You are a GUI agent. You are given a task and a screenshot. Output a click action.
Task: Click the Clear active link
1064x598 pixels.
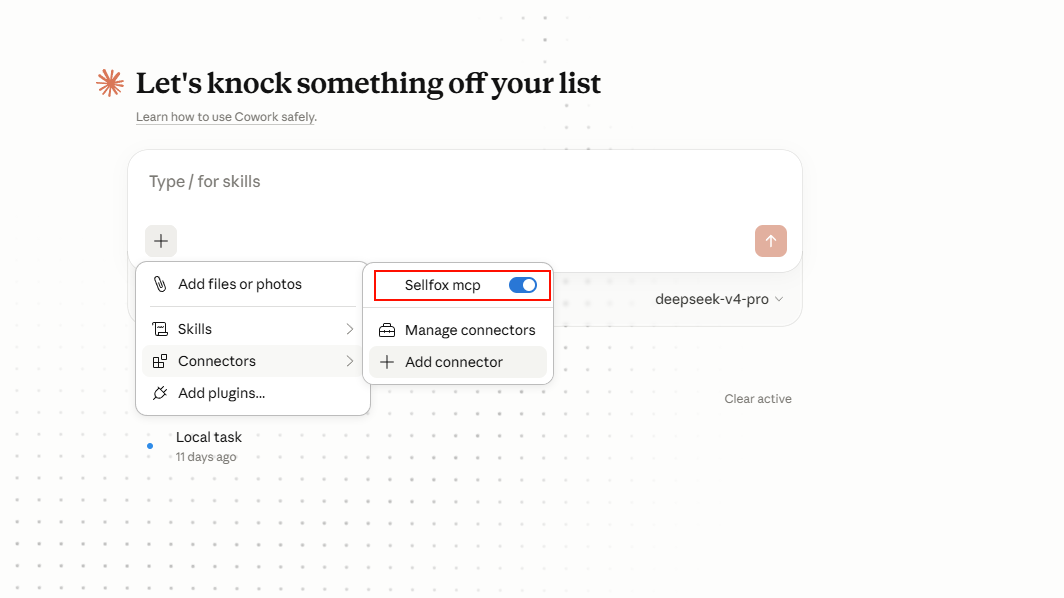pos(758,399)
